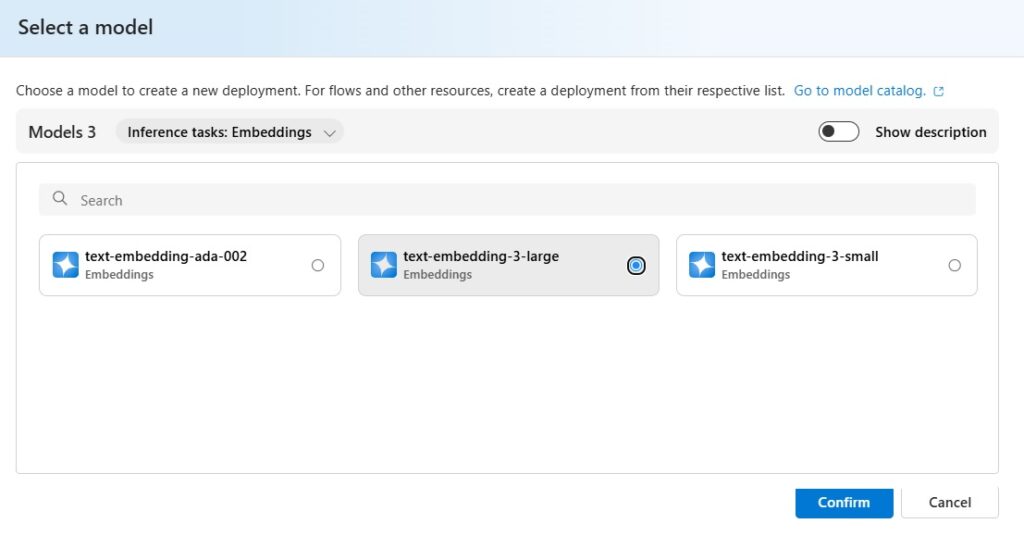Open the Inference tasks: Embeddings dropdown
Image resolution: width=1024 pixels, height=536 pixels.
coord(229,132)
